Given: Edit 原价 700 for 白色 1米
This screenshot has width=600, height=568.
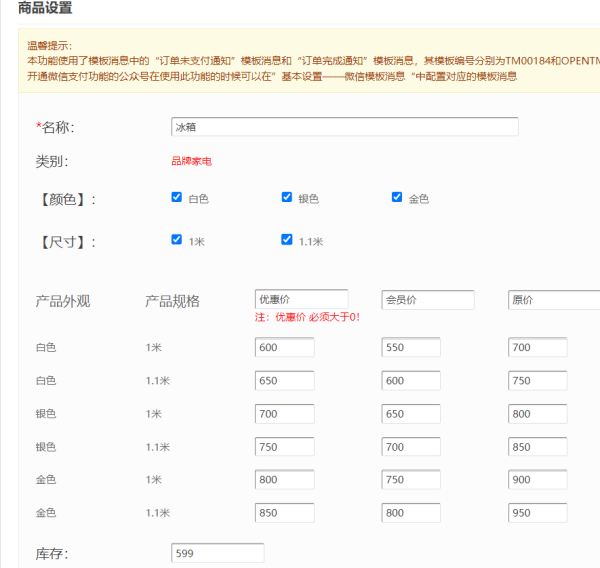Looking at the screenshot, I should point(538,347).
